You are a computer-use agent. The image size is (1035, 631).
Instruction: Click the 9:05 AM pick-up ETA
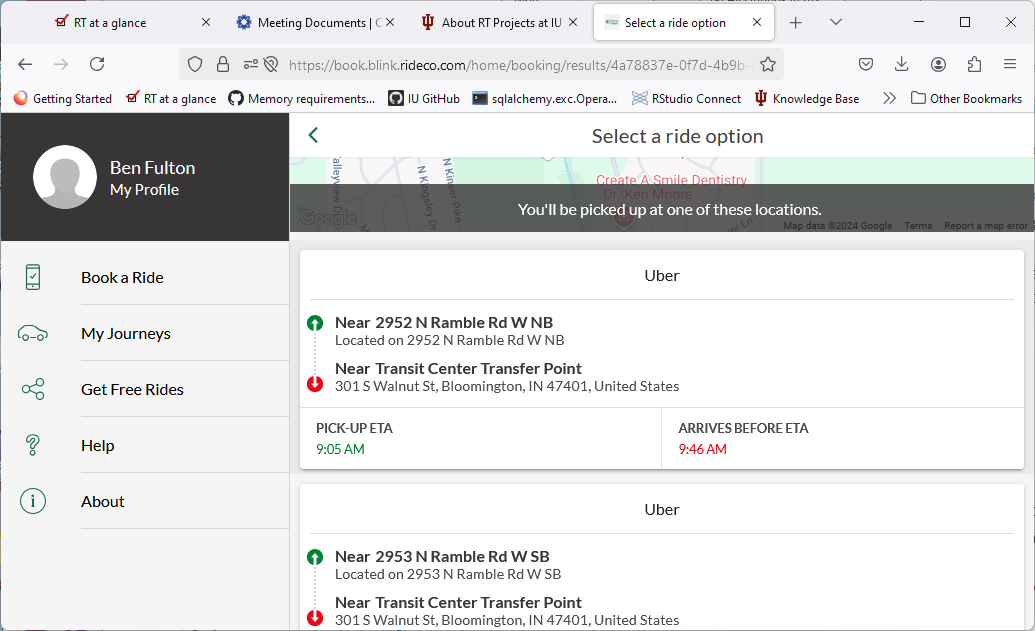341,449
